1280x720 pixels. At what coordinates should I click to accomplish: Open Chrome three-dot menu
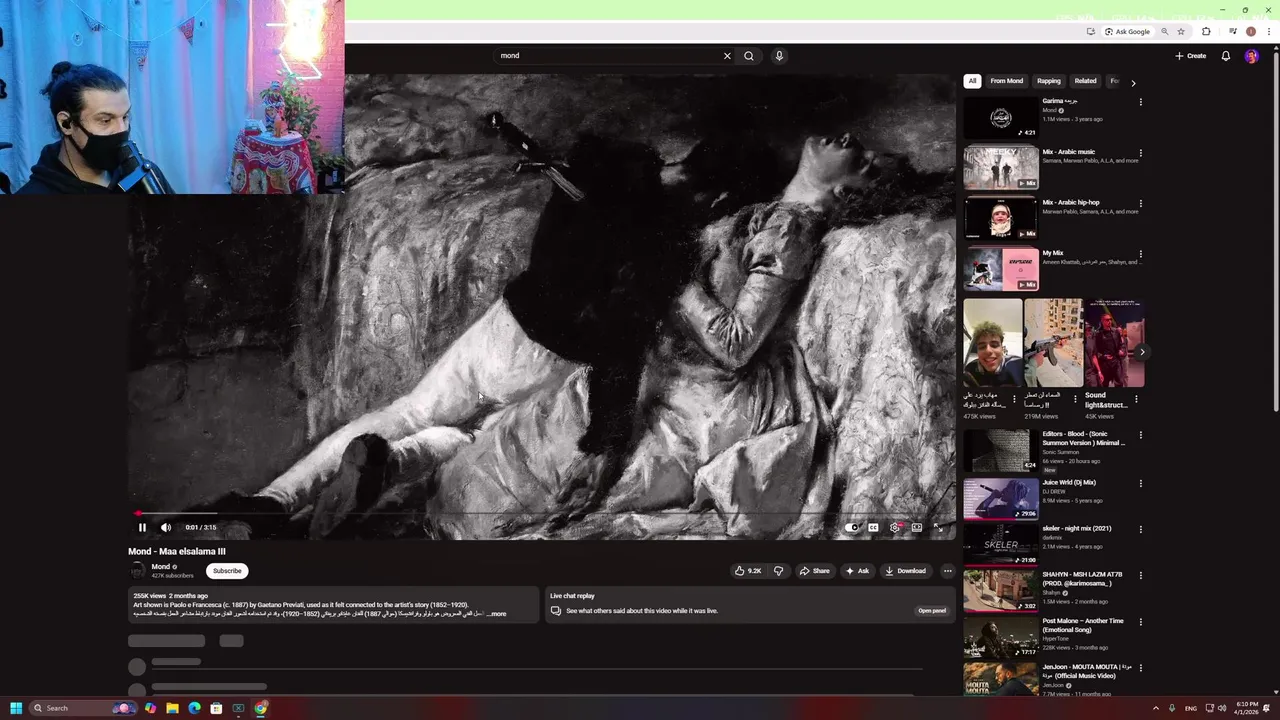(x=1269, y=32)
